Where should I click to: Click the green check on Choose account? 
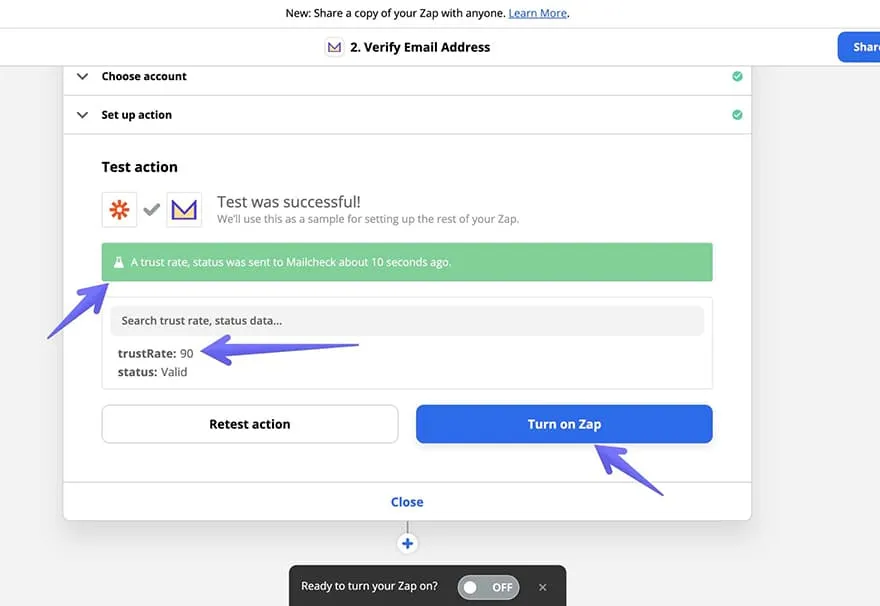point(737,76)
